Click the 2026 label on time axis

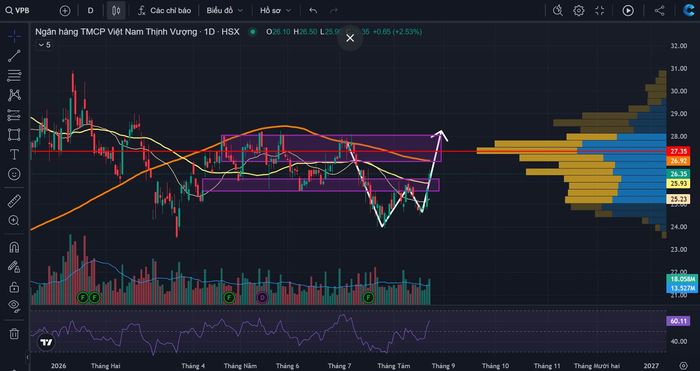point(58,366)
